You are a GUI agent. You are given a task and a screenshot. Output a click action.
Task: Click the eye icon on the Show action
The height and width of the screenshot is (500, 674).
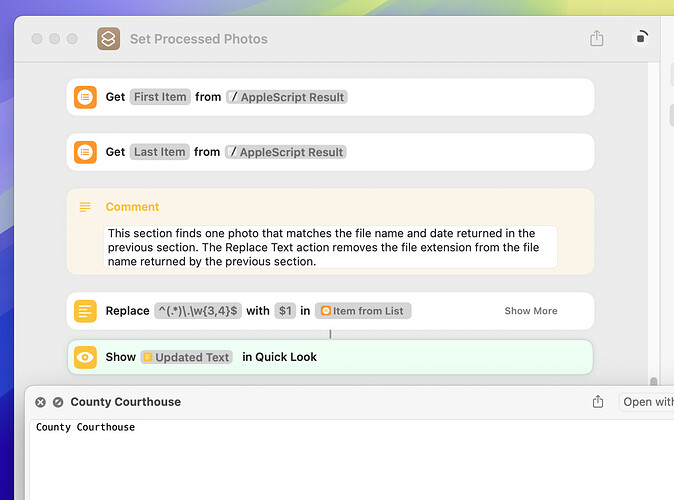(86, 357)
